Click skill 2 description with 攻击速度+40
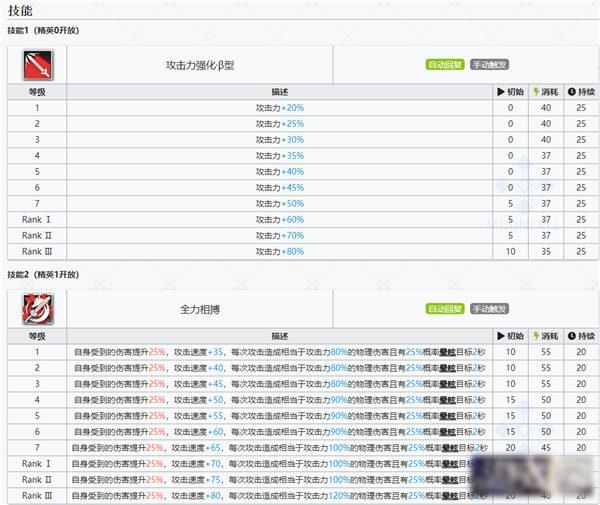The width and height of the screenshot is (600, 505). click(279, 368)
